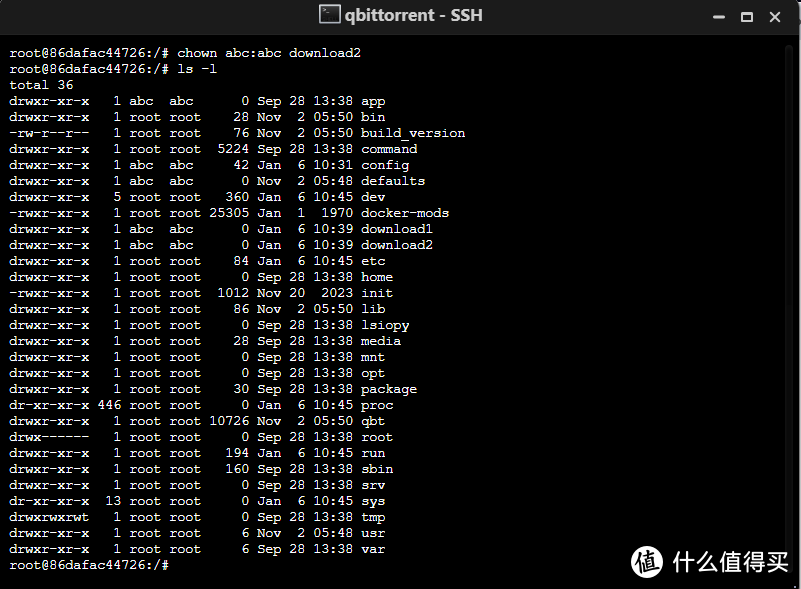The height and width of the screenshot is (589, 801).
Task: Click the qbittorrent - SSH title text
Action: click(x=415, y=16)
